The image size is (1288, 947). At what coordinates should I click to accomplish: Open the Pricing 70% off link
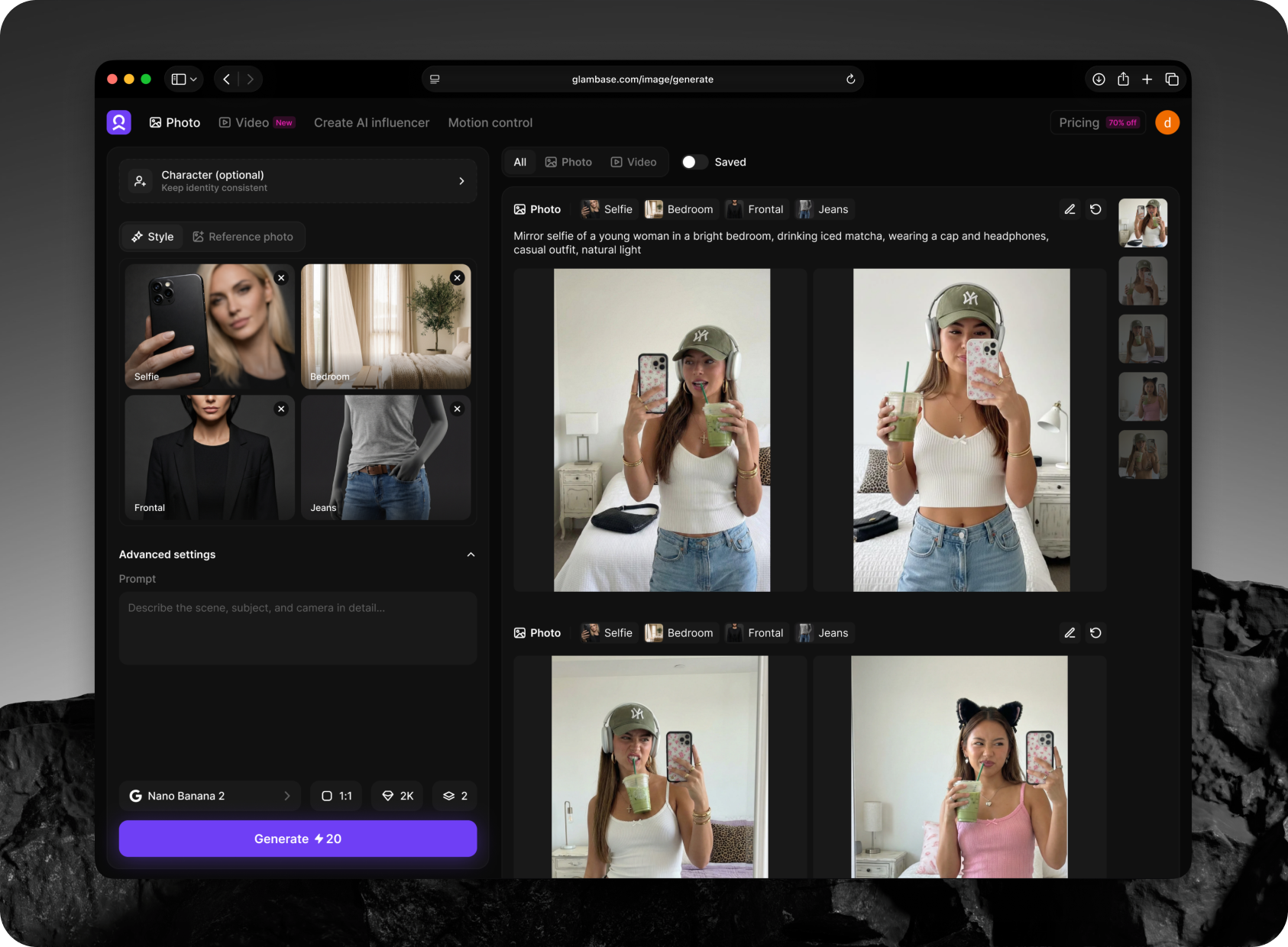pyautogui.click(x=1098, y=122)
